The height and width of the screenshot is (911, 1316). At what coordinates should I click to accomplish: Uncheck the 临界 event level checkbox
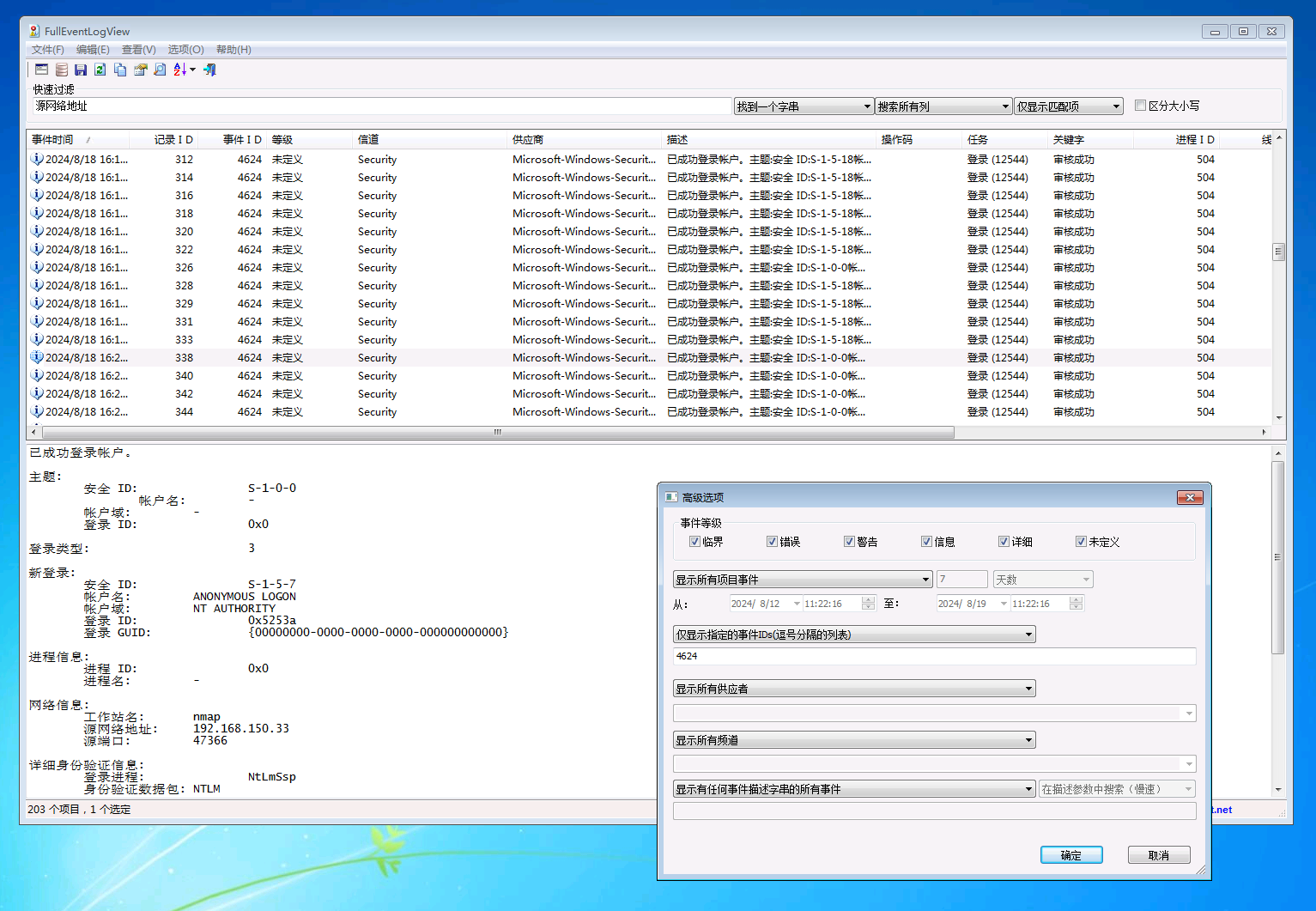694,542
